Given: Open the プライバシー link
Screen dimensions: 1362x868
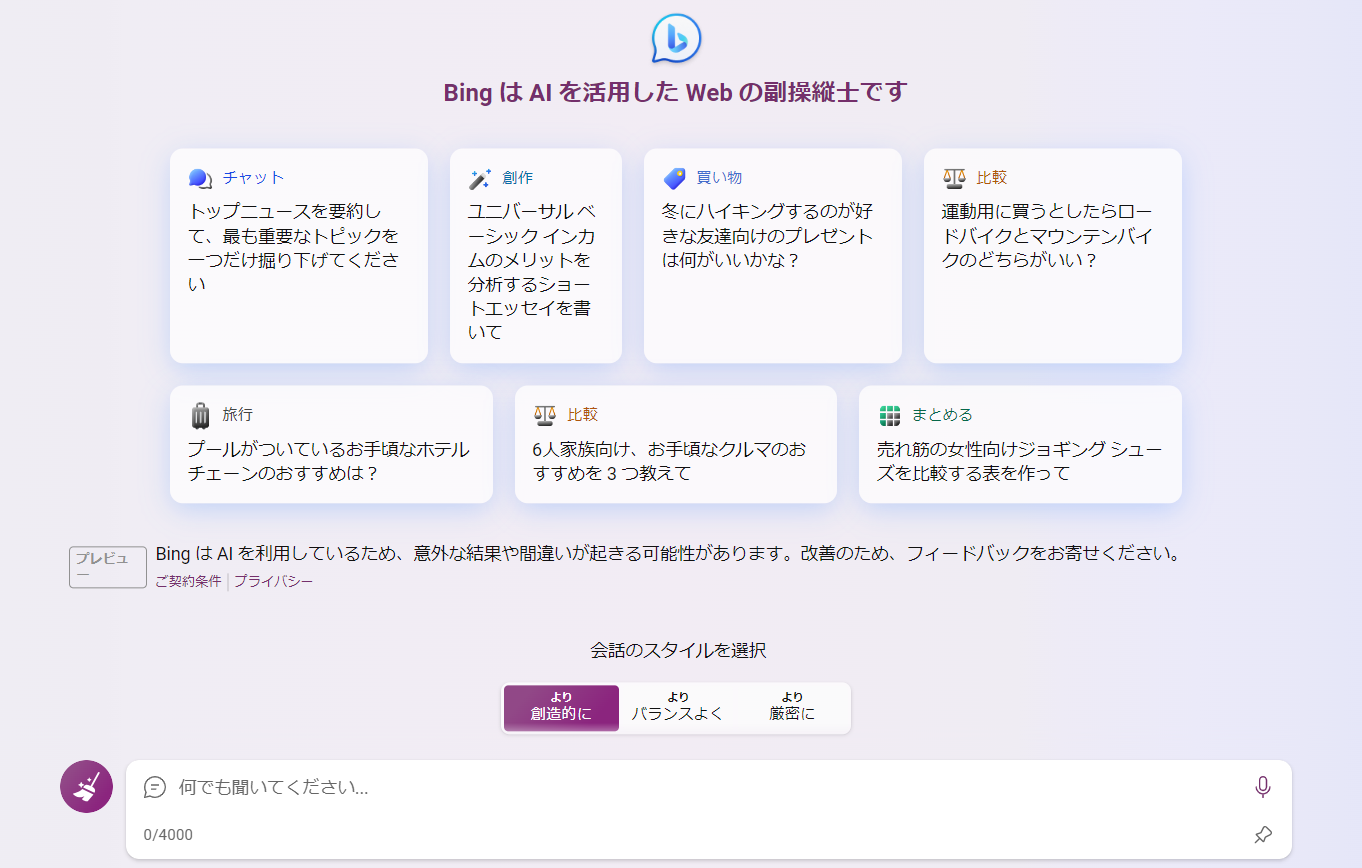Looking at the screenshot, I should click(x=273, y=581).
